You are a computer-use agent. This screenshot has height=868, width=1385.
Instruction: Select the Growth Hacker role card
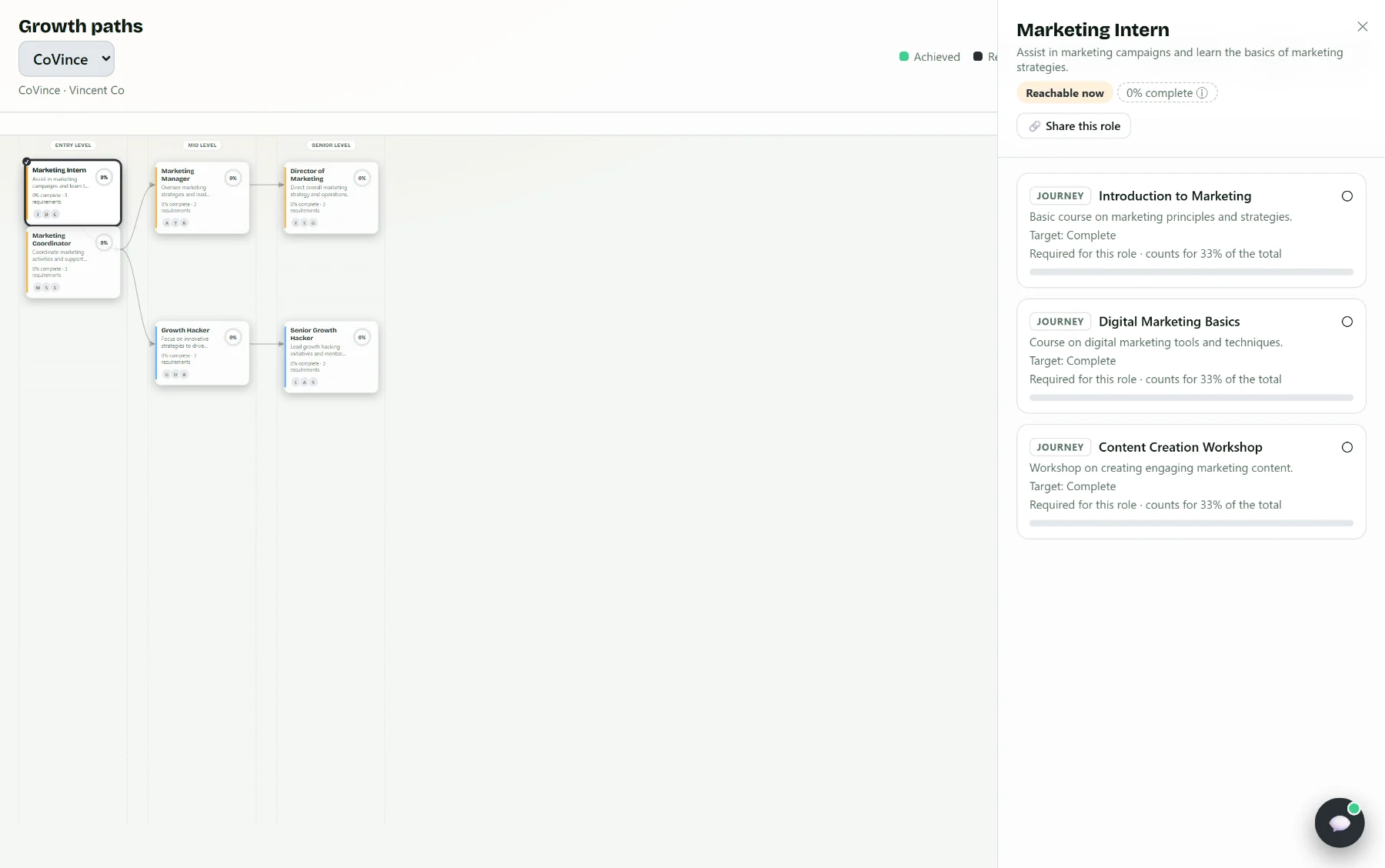click(202, 353)
